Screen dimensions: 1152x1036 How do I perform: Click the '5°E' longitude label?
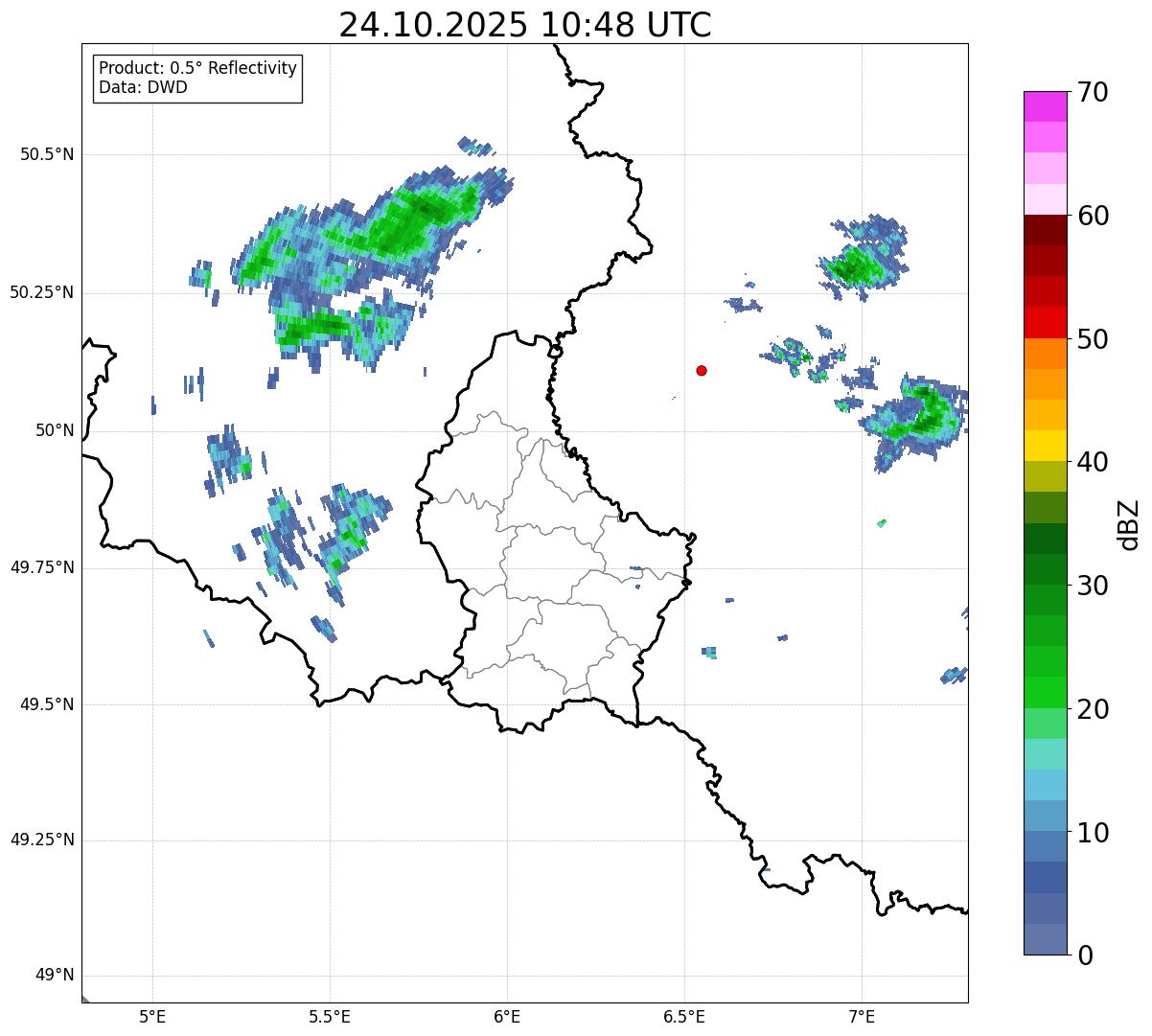152,1016
